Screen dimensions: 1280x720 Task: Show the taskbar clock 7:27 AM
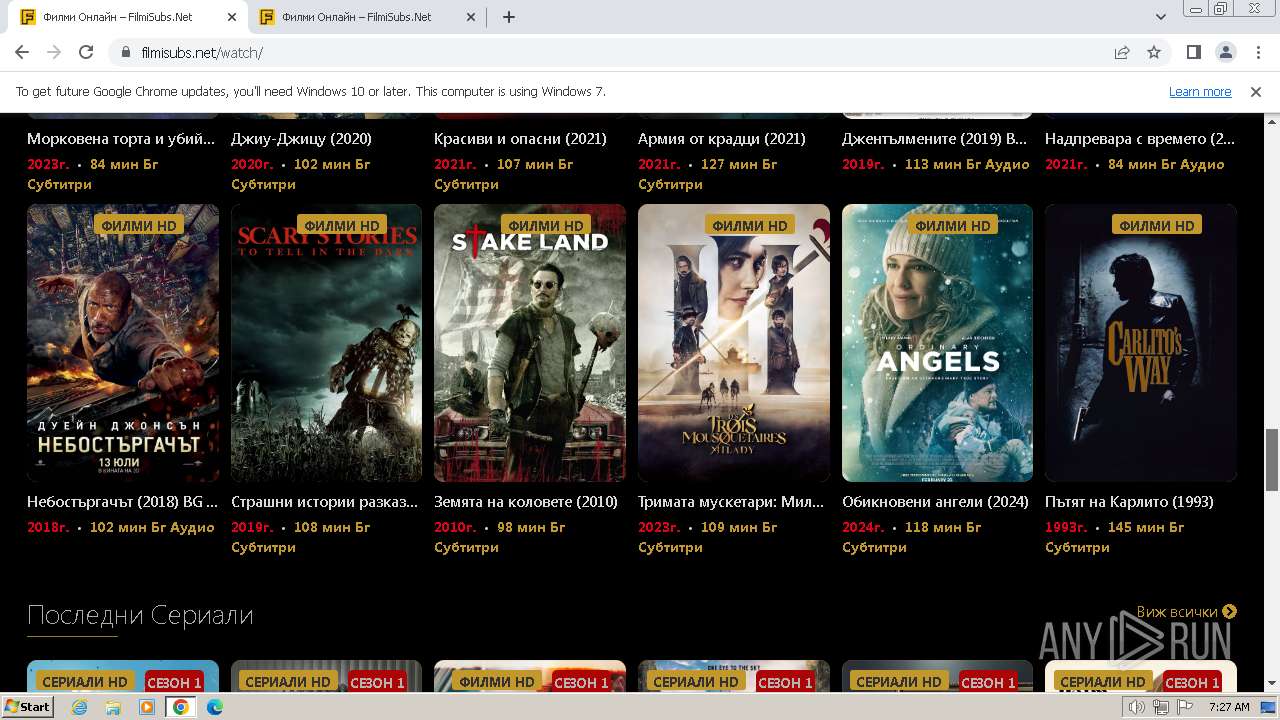pyautogui.click(x=1229, y=707)
